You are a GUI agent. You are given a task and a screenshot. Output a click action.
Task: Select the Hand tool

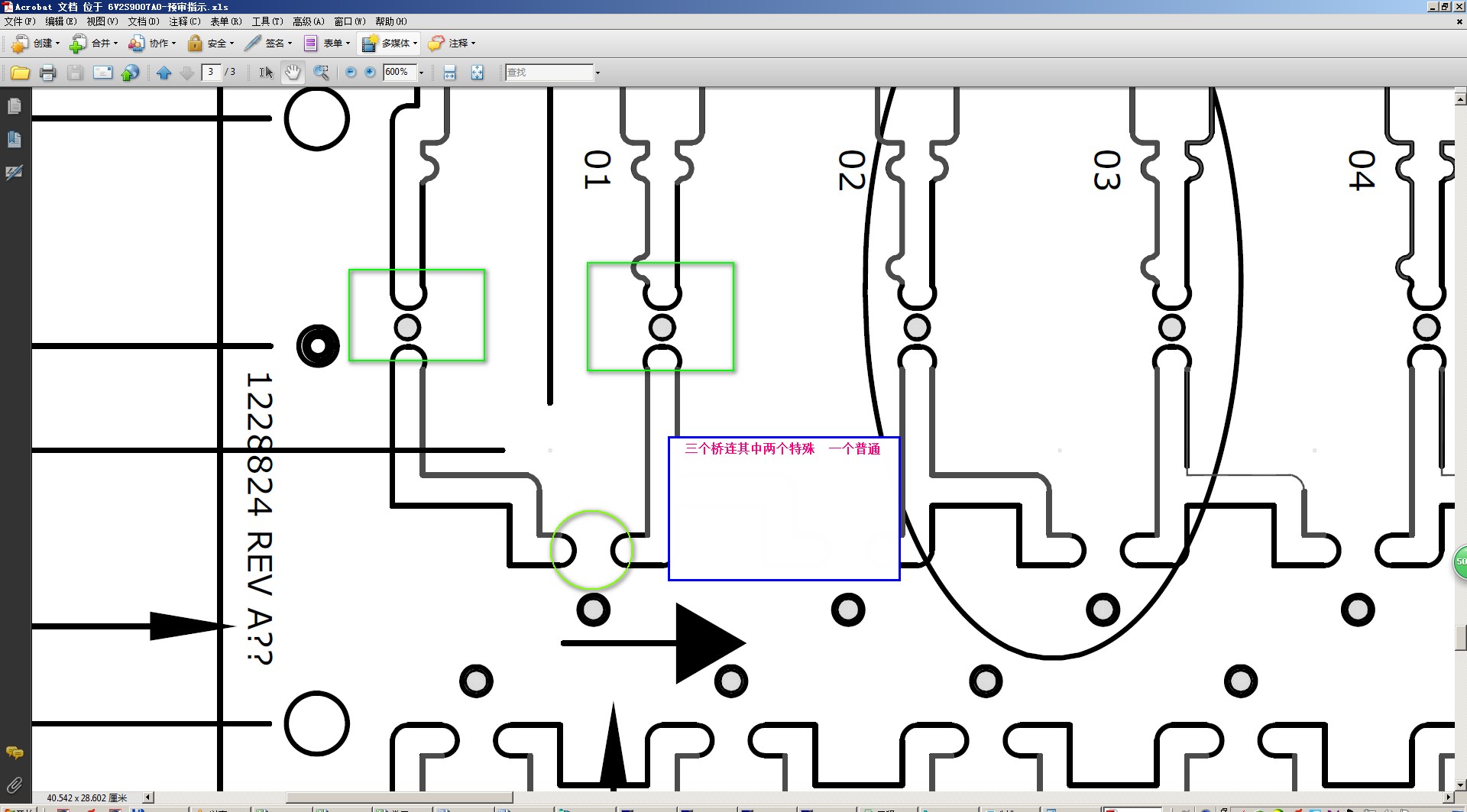point(293,73)
